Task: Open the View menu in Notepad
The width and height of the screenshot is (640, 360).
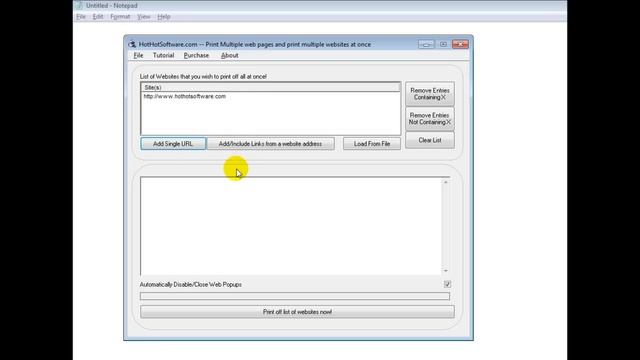Action: [143, 17]
